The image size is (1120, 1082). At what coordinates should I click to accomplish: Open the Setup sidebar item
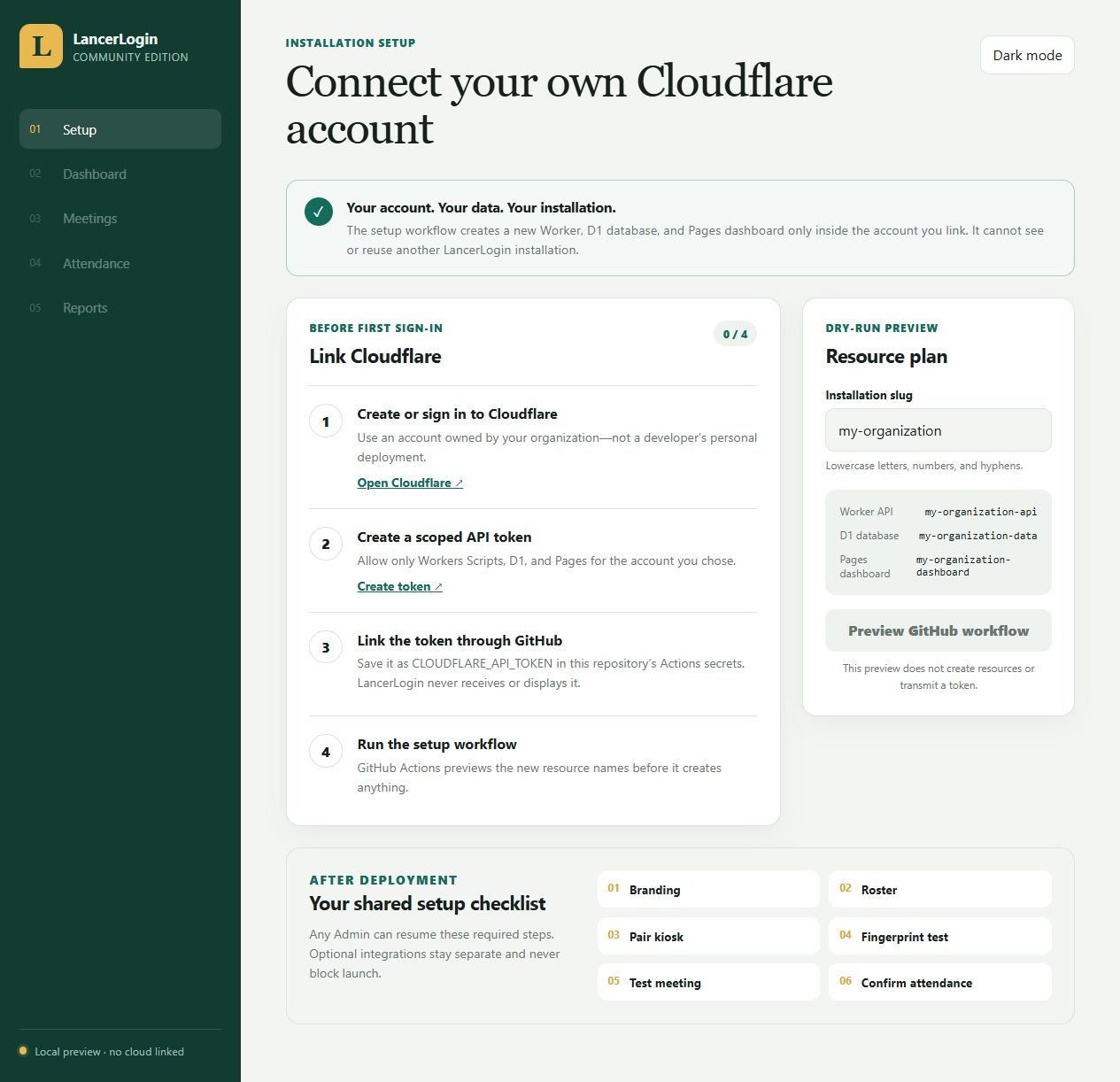tap(120, 129)
